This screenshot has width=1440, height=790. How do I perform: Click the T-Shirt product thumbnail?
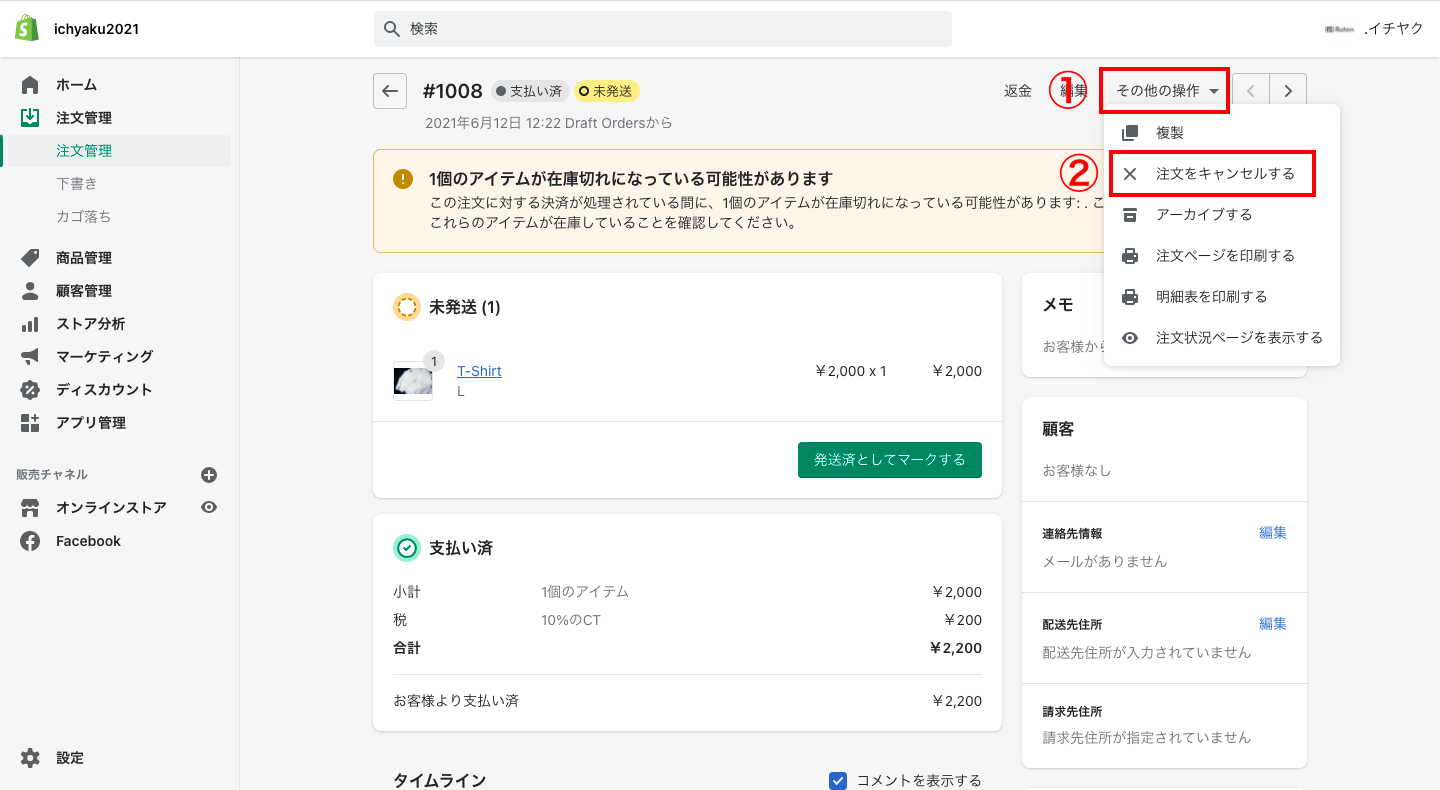pos(413,381)
